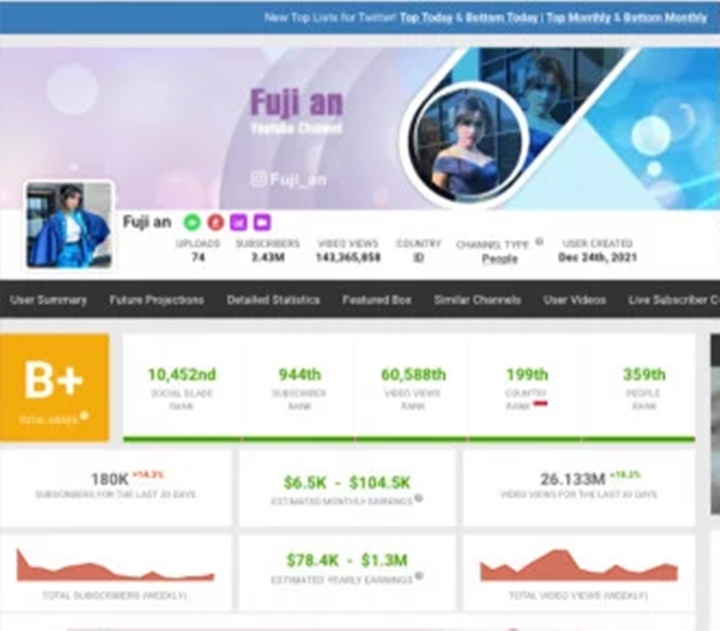Switch to Detailed Statistics tab
This screenshot has width=720, height=631.
click(x=273, y=300)
